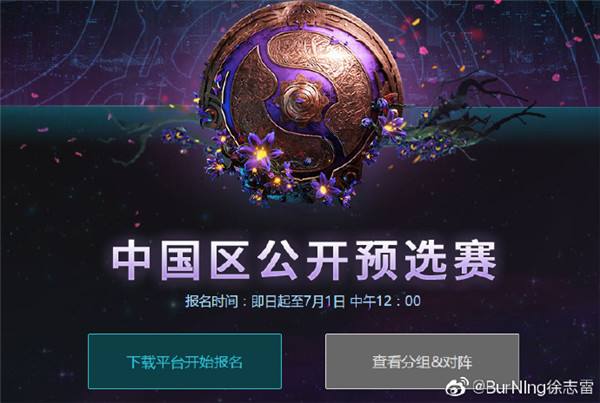Open the @BurNIng徐志雷 Weibo handle
Screen dimensions: 600x403
533,387
